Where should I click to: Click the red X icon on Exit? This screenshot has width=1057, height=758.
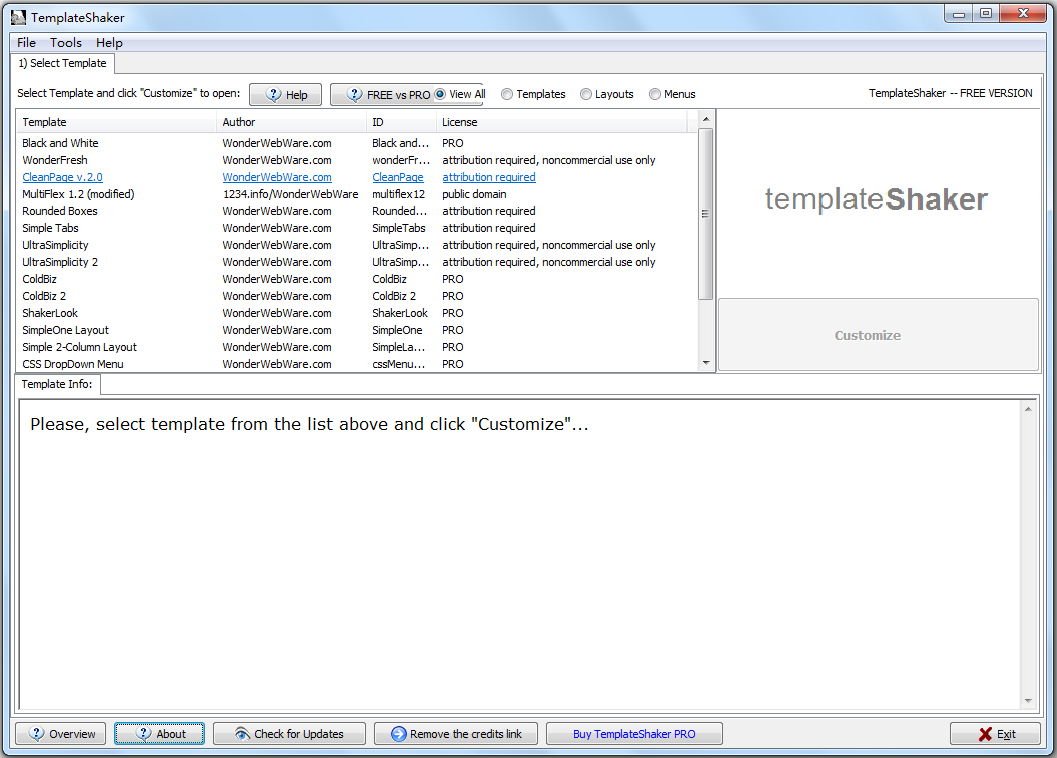point(986,734)
